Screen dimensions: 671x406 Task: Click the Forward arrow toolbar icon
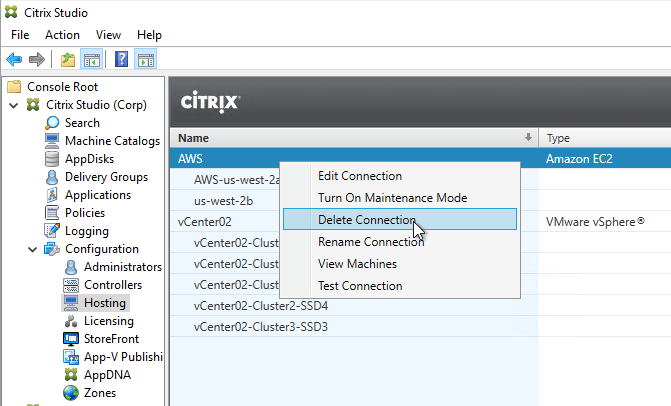click(37, 59)
